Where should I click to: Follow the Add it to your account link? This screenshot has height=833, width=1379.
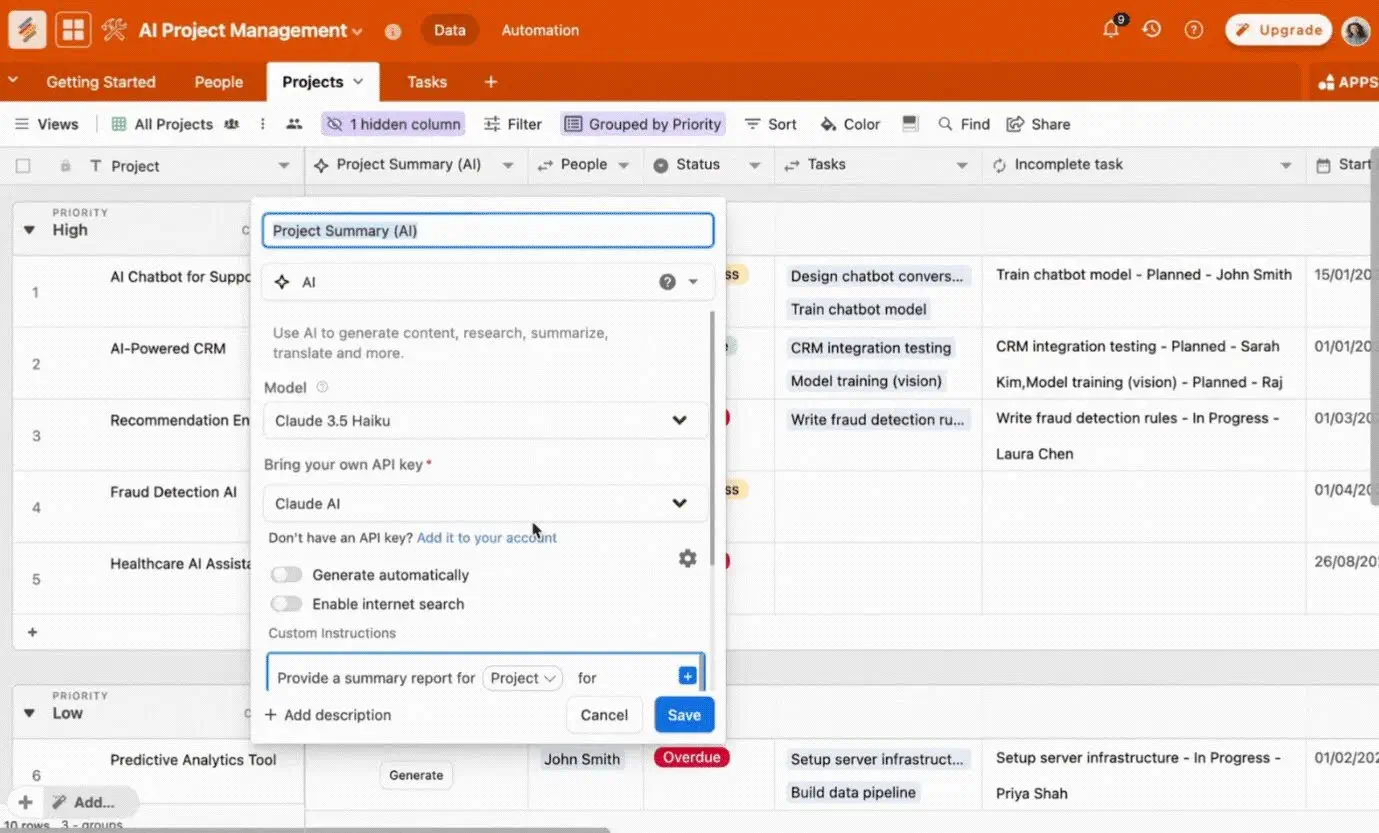point(486,538)
